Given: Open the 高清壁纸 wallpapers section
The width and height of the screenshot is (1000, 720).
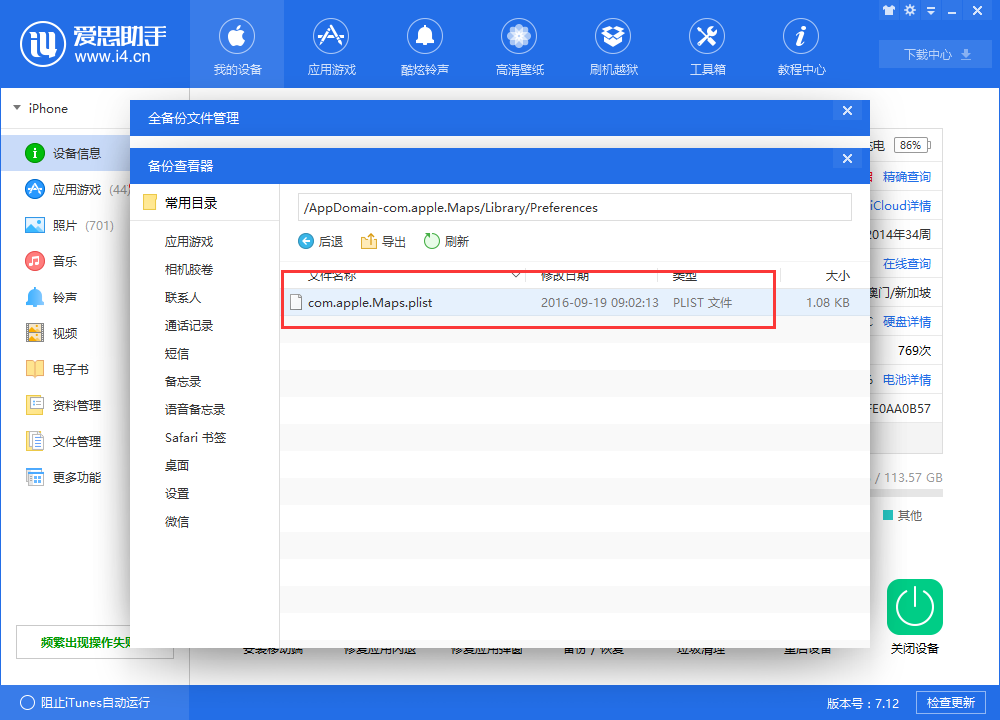Looking at the screenshot, I should (519, 45).
